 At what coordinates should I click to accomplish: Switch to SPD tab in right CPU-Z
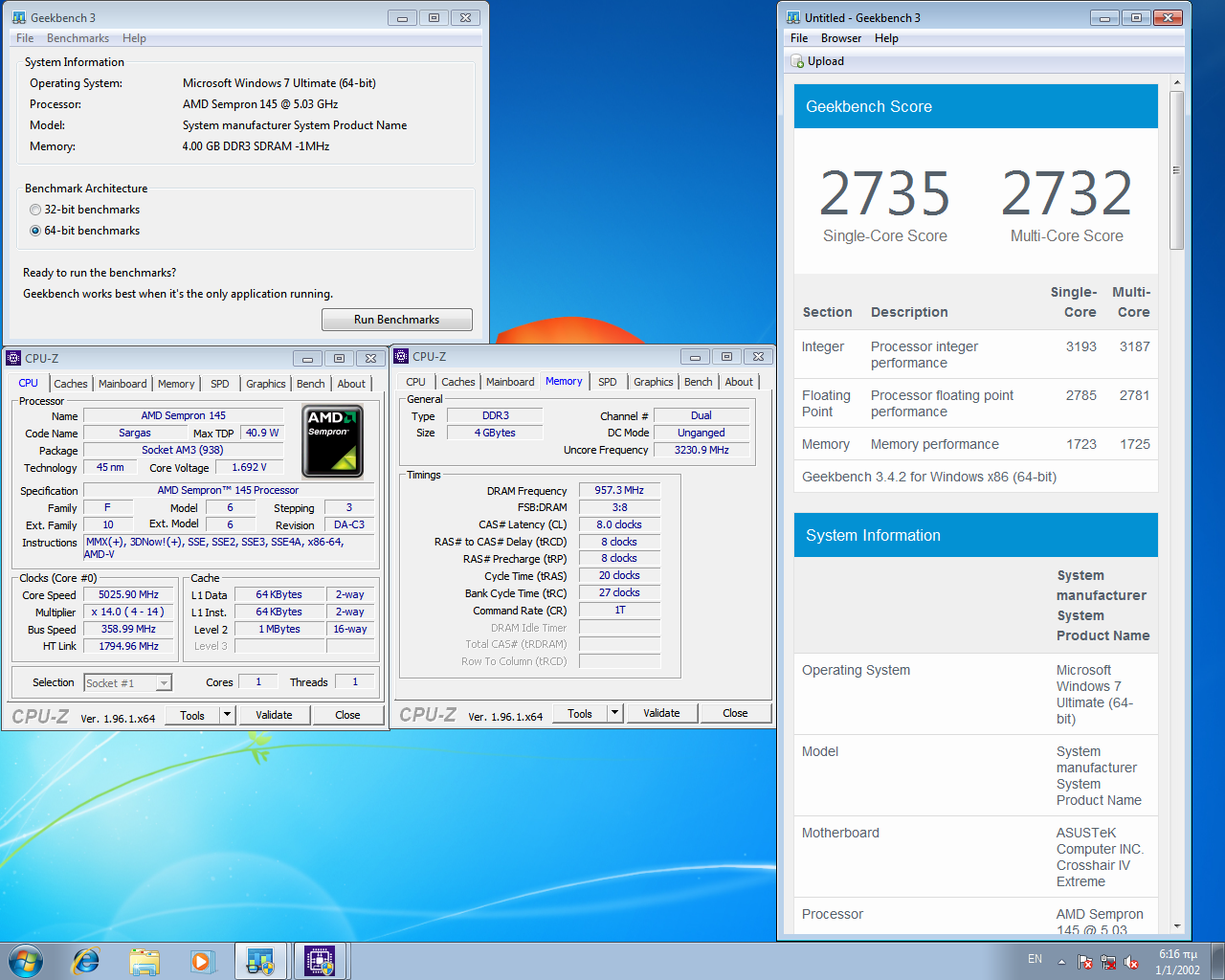[x=608, y=382]
